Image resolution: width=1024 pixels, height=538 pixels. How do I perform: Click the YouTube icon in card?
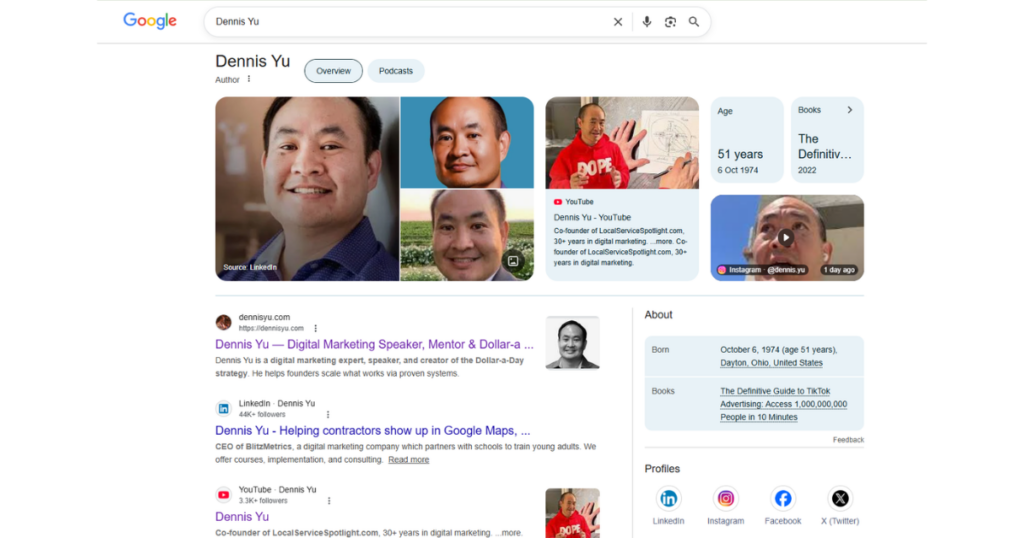(x=558, y=202)
